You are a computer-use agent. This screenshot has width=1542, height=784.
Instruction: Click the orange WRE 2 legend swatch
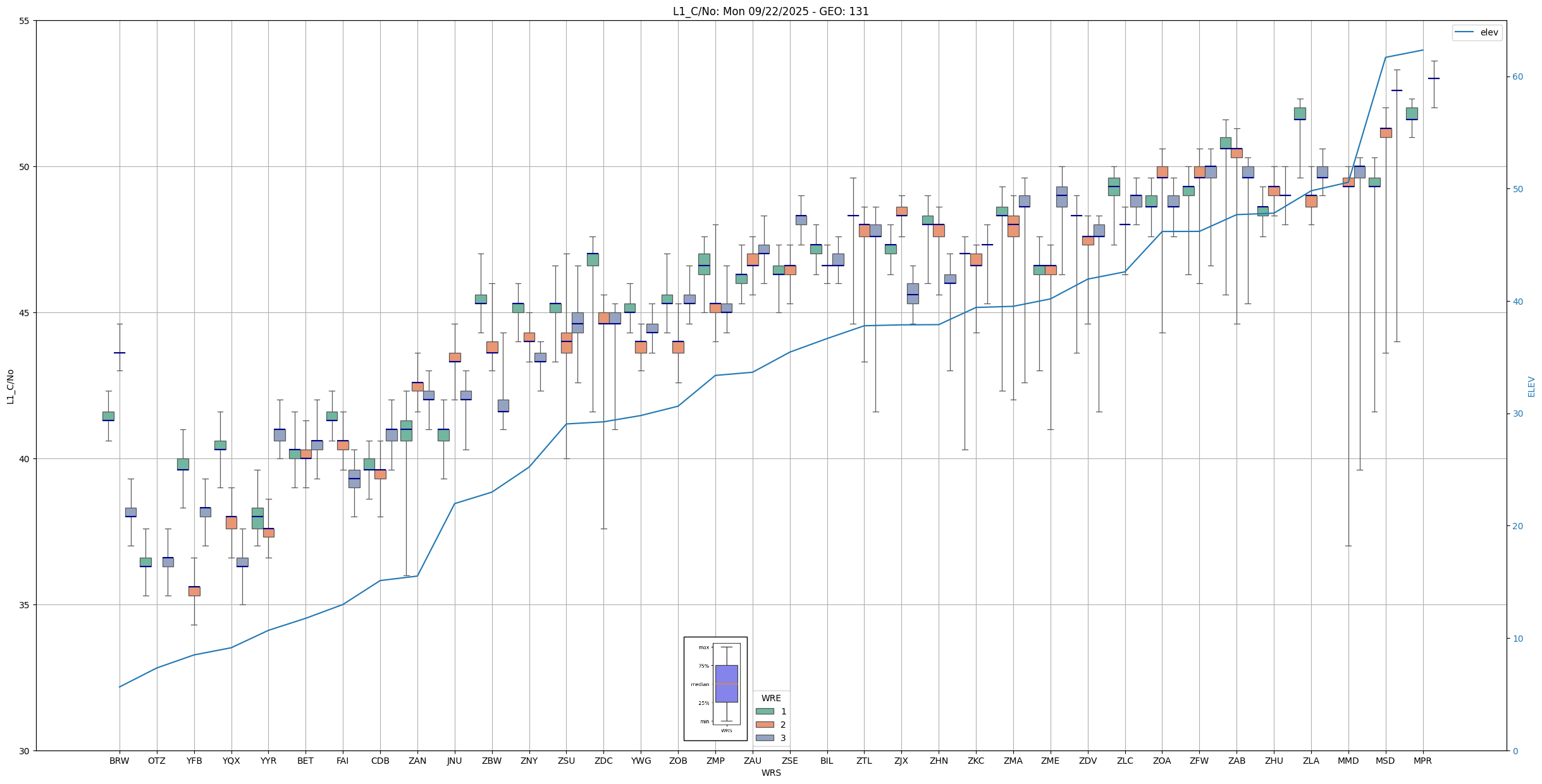[x=765, y=725]
